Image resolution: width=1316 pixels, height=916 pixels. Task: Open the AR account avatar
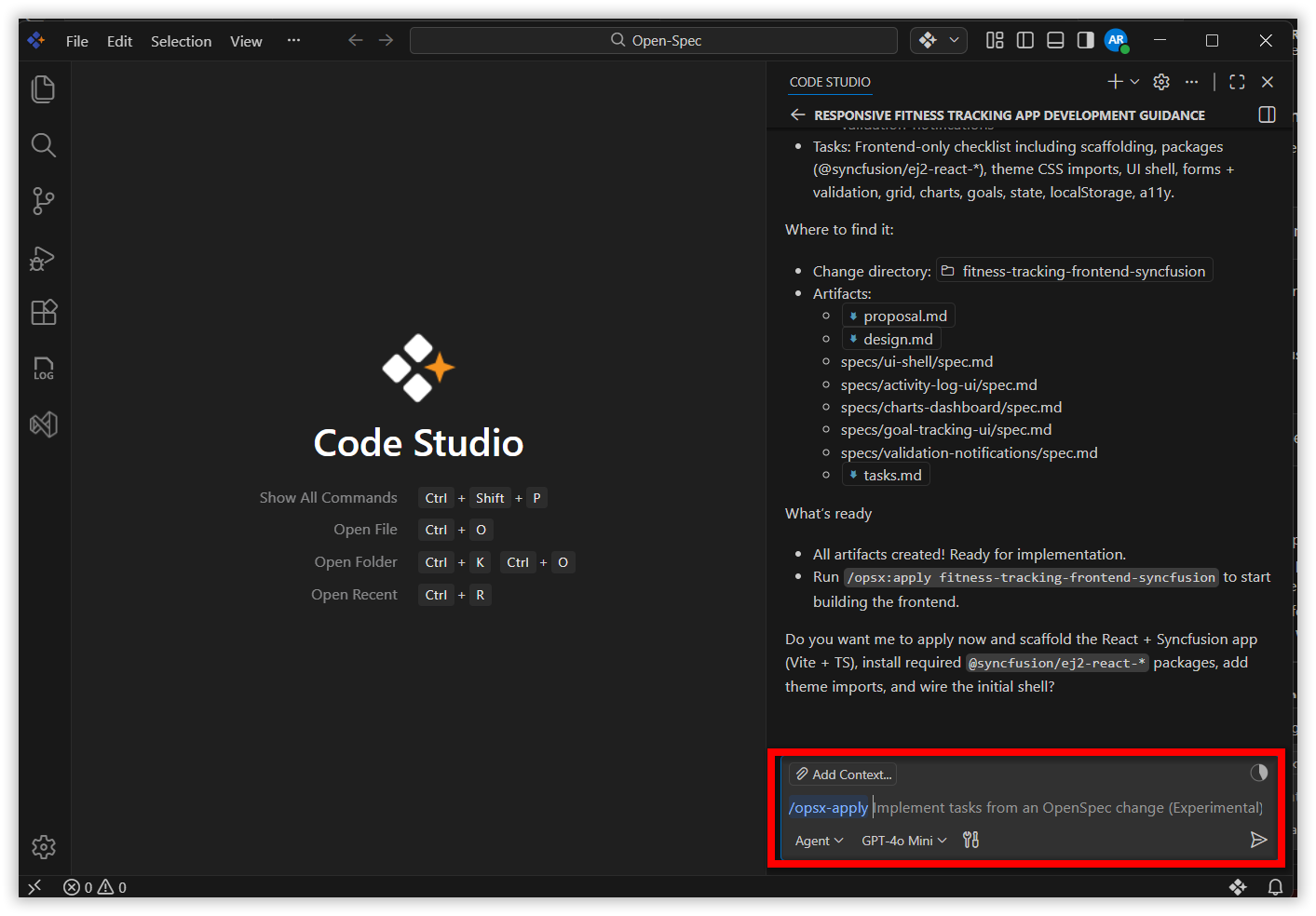(x=1116, y=40)
